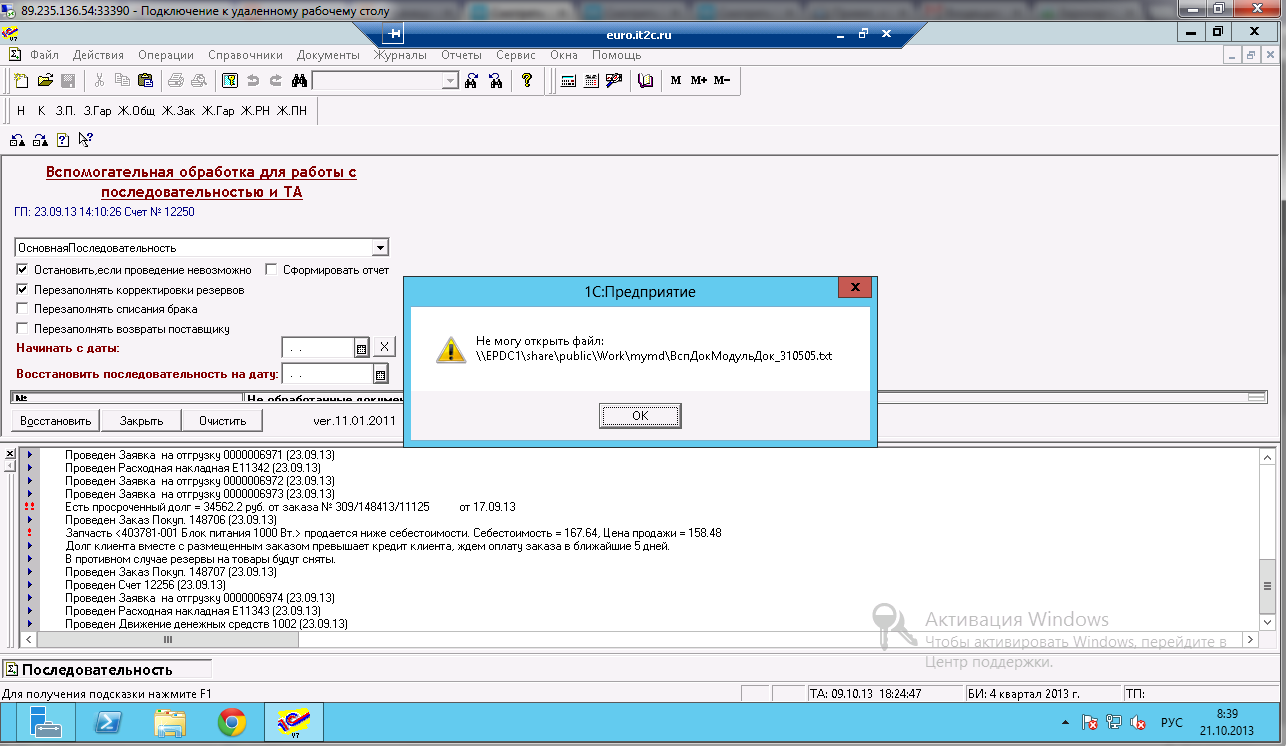
Task: Open the calculator icon in toolbar
Action: [x=568, y=81]
